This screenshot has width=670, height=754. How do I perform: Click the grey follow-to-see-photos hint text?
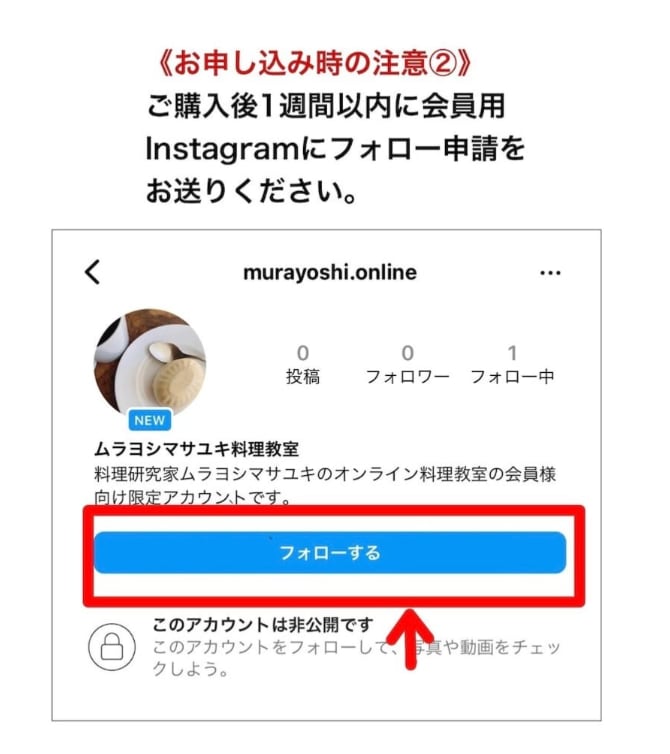pyautogui.click(x=356, y=658)
